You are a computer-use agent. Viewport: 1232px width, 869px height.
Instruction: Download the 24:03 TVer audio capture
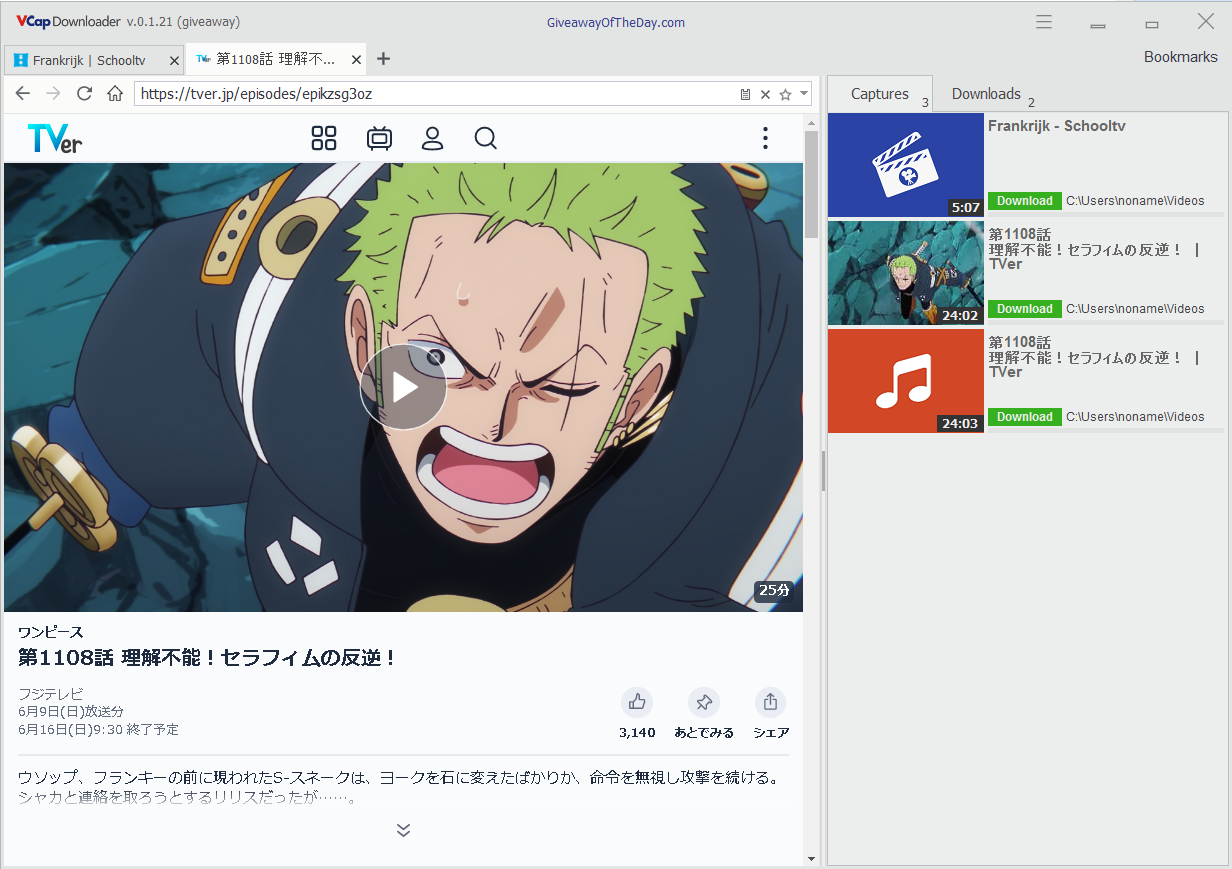point(1025,417)
